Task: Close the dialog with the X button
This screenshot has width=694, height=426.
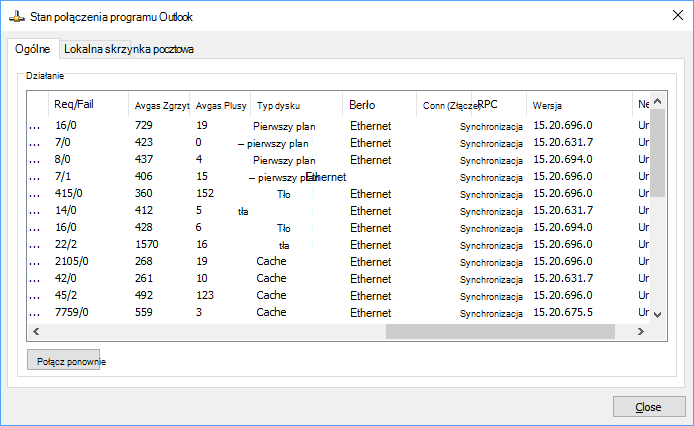Action: [x=678, y=15]
